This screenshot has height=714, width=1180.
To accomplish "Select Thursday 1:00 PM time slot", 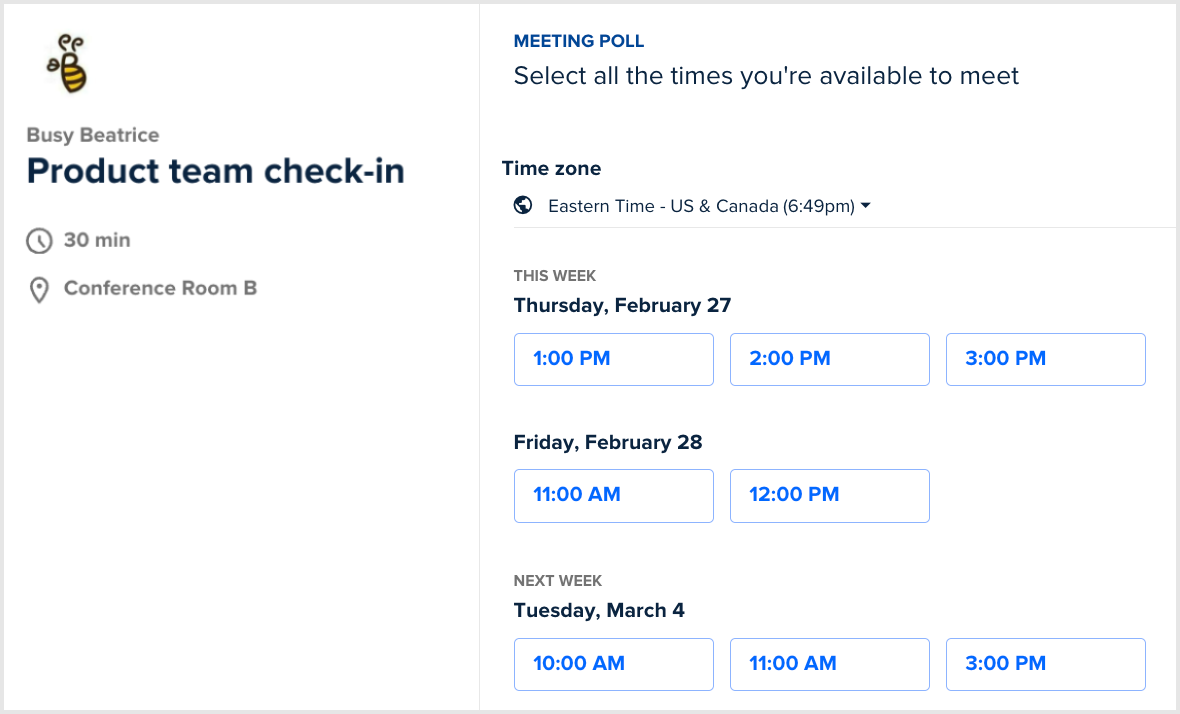I will (x=613, y=360).
